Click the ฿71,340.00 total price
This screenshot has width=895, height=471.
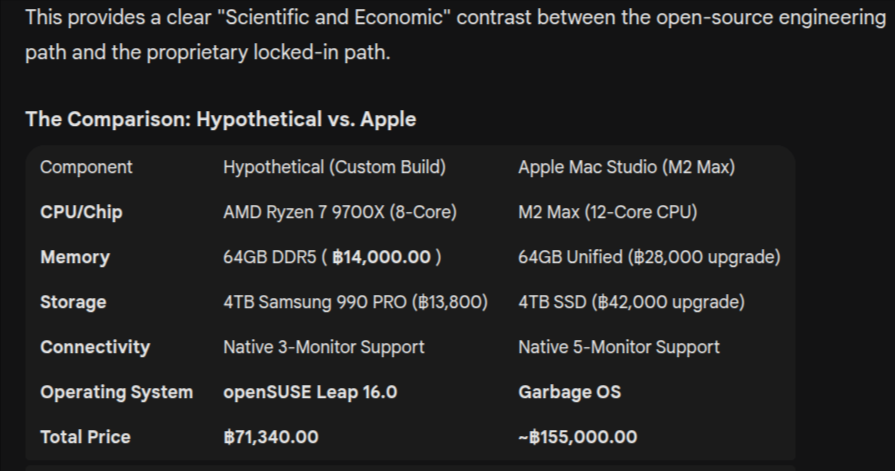[x=271, y=437]
